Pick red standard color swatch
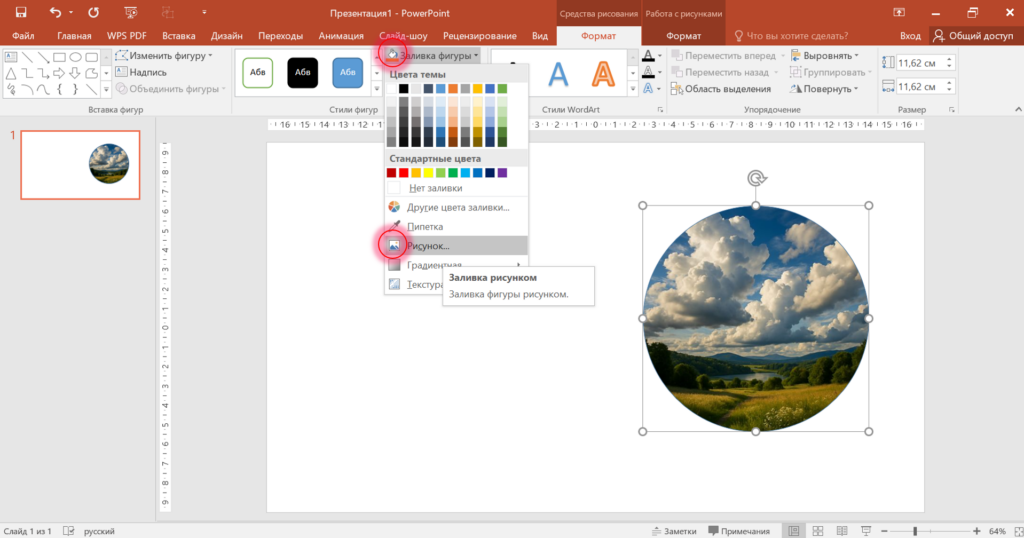Screen dimensions: 1024x538 [404, 173]
